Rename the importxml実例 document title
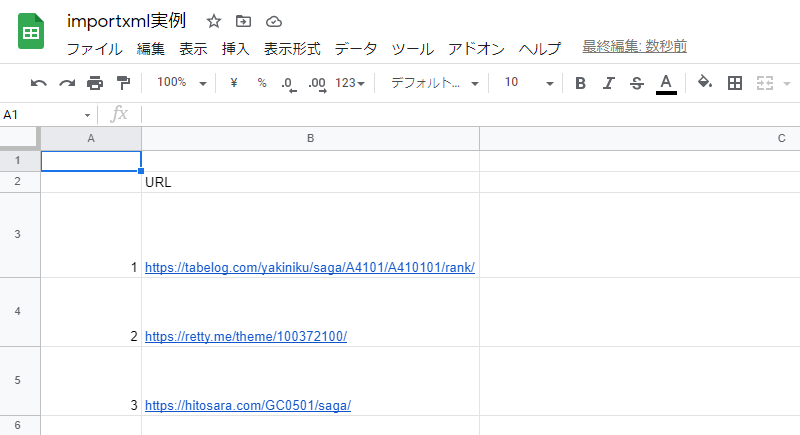800x435 pixels. pyautogui.click(x=127, y=21)
